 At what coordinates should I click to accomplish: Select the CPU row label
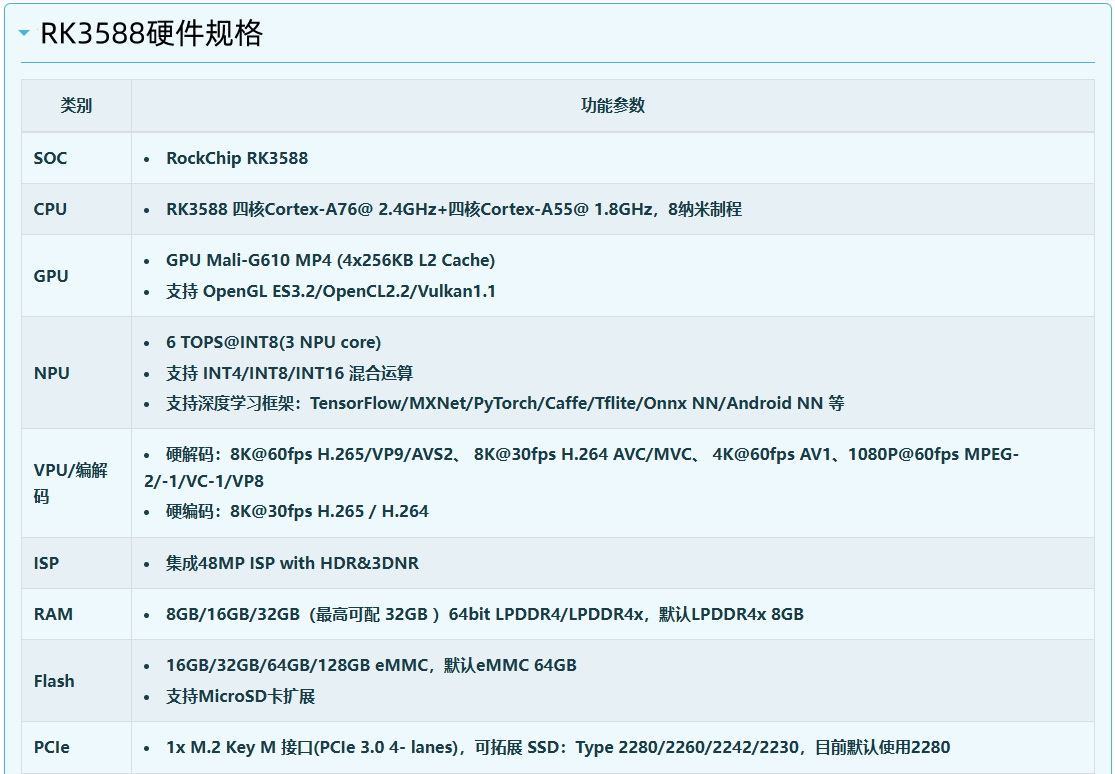[x=50, y=209]
